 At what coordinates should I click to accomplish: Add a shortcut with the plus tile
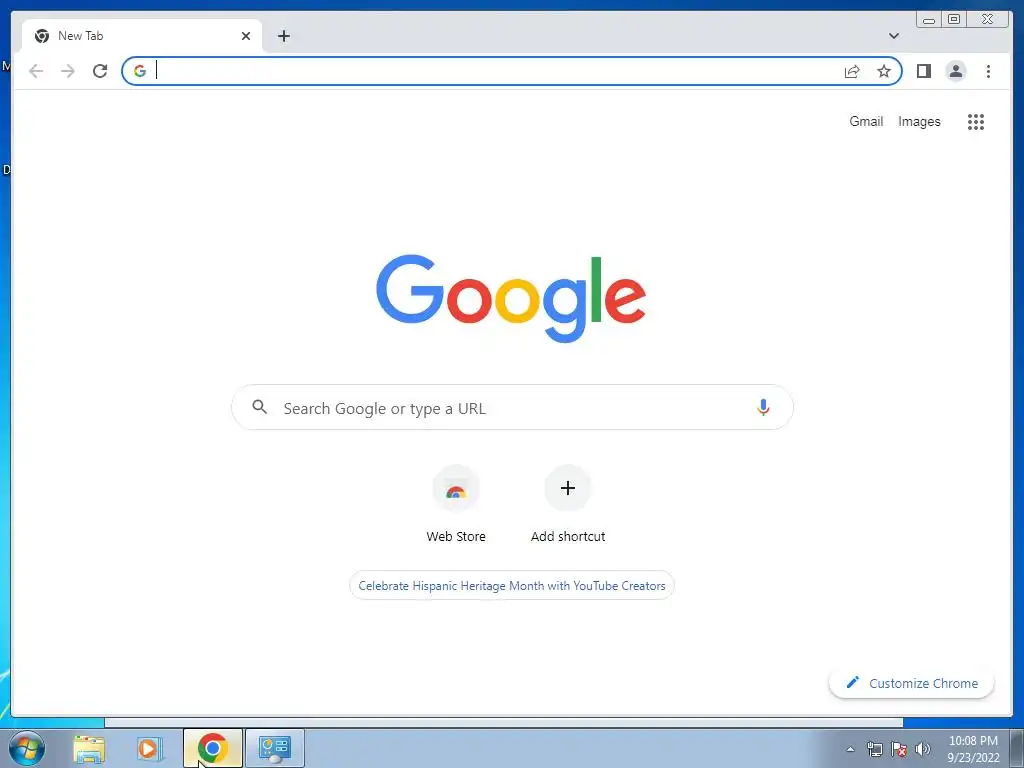568,504
